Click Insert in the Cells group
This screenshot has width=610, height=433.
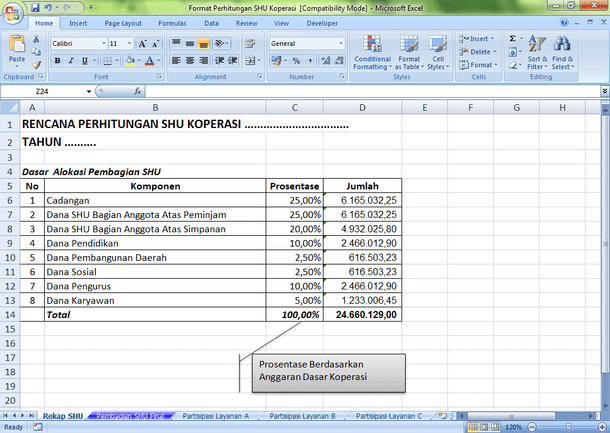(477, 39)
